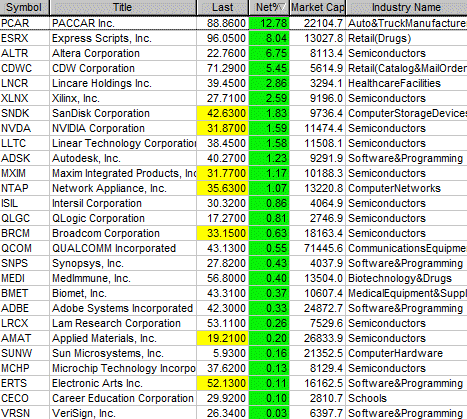Click the Industry Name column header
467x419 pixels.
tap(406, 7)
